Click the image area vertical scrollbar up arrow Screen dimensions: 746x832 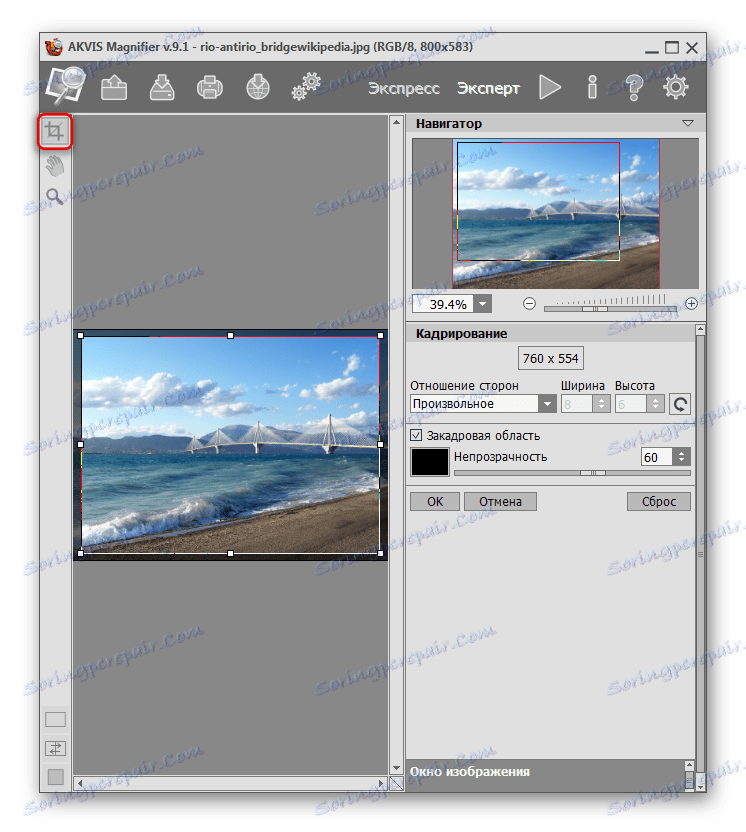(x=396, y=122)
